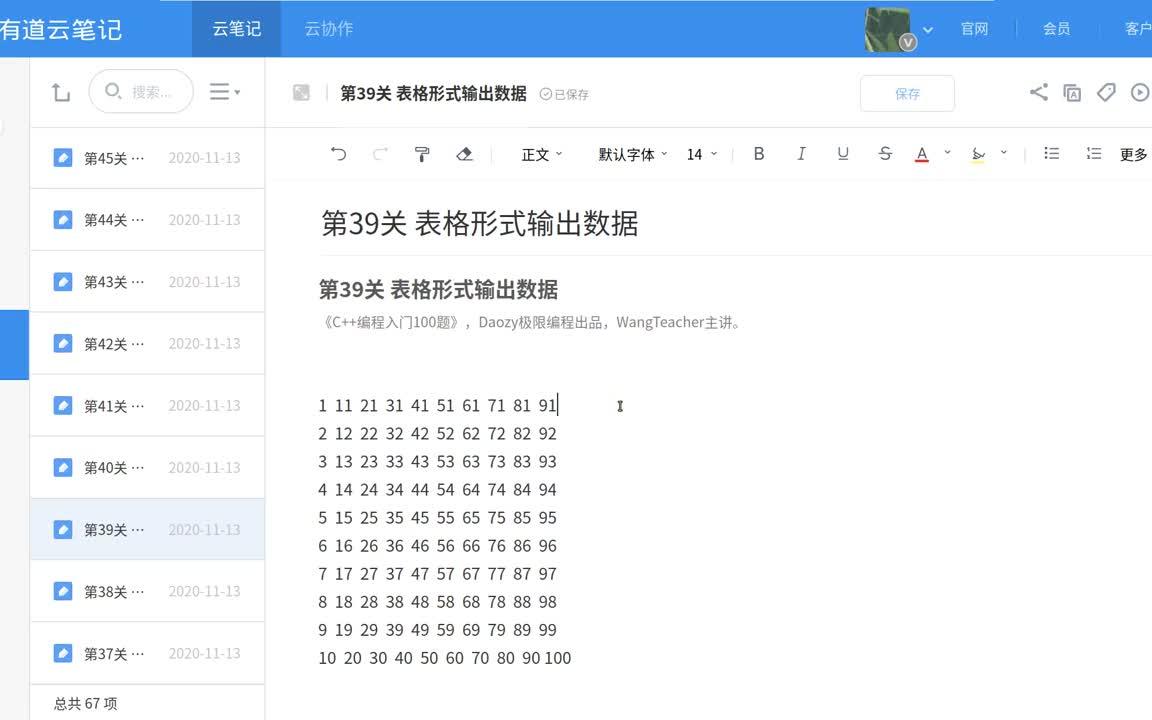Toggle italic formatting
1152x720 pixels.
click(801, 153)
